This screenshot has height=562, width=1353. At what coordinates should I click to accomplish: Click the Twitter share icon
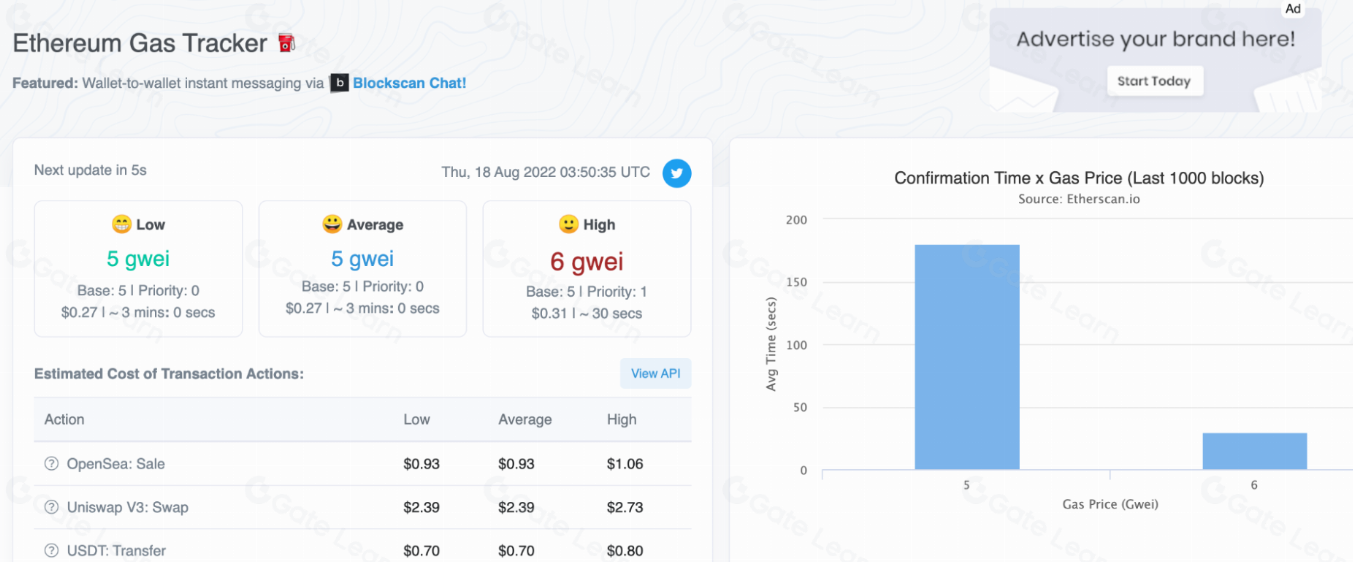[x=677, y=172]
